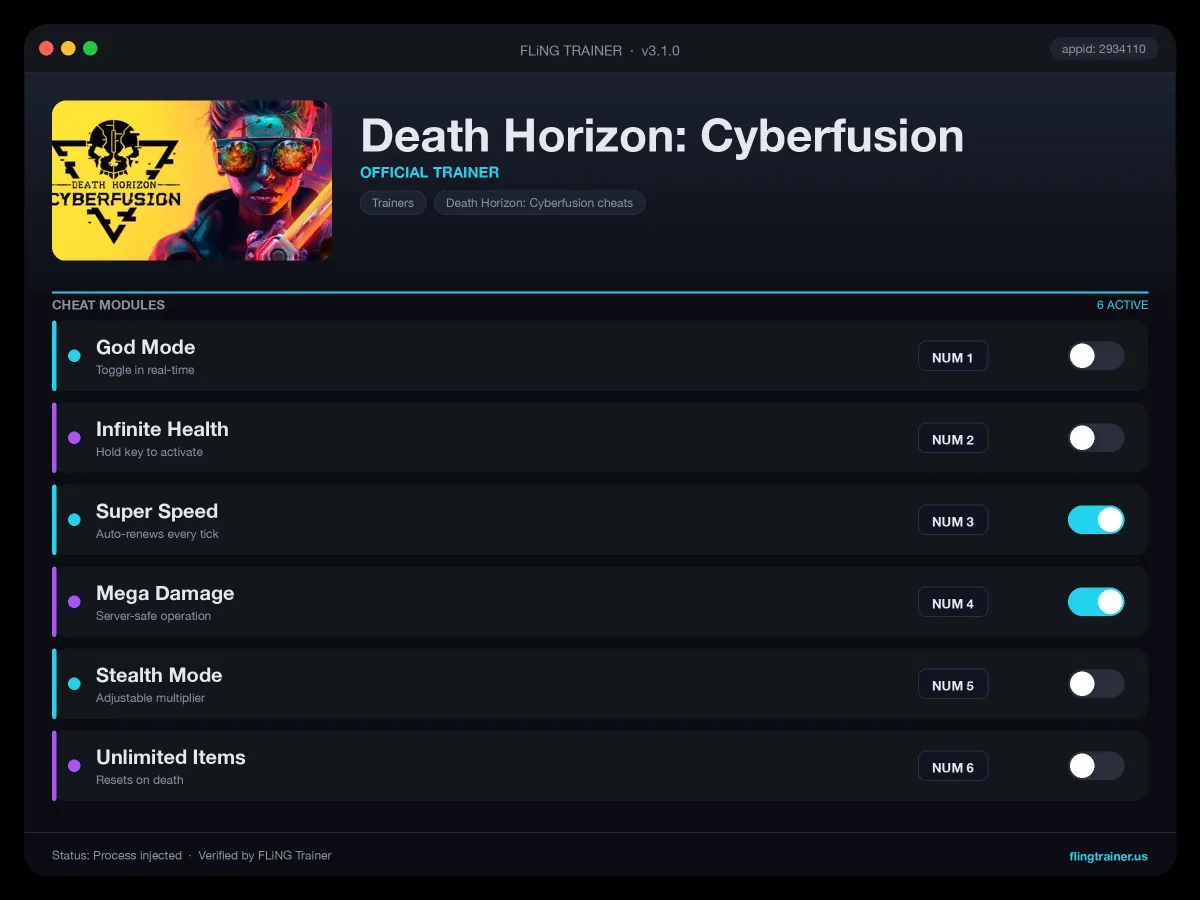Click the cyan dot beside Super Speed
Screen dimensions: 1200x900
pyautogui.click(x=74, y=520)
